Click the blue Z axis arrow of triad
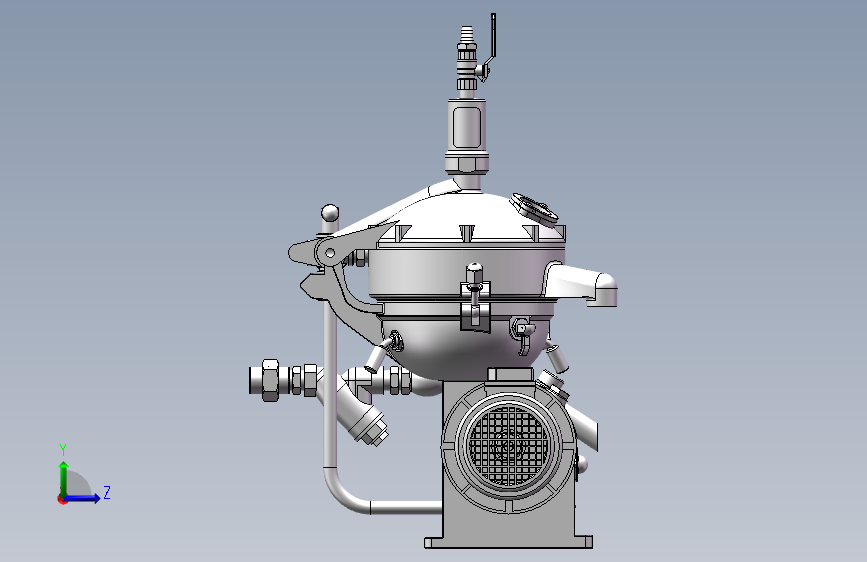The height and width of the screenshot is (562, 867). (x=83, y=498)
